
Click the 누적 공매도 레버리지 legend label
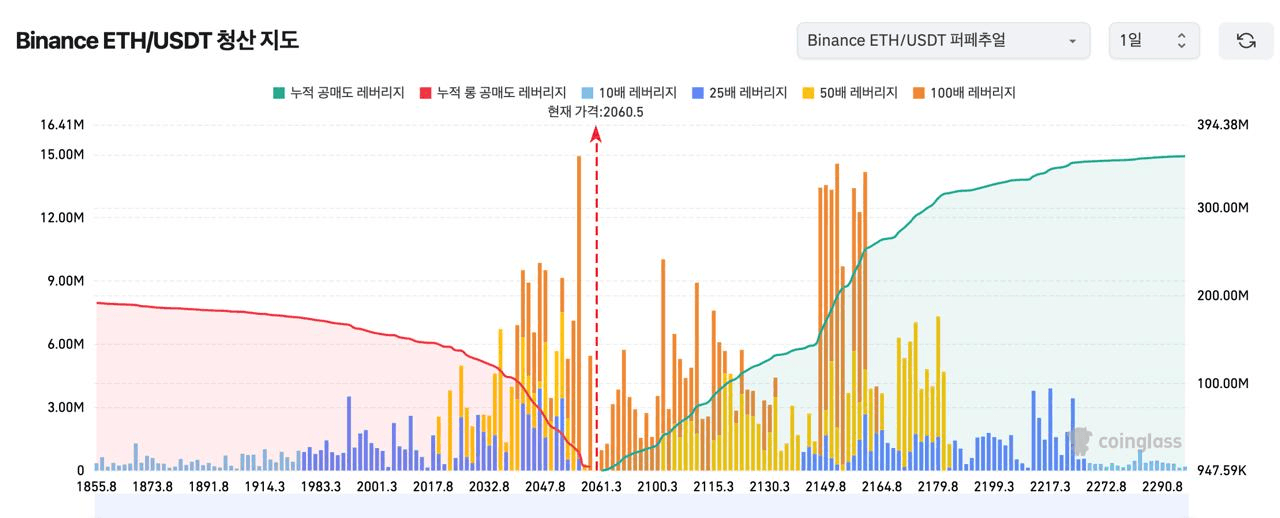[x=347, y=93]
